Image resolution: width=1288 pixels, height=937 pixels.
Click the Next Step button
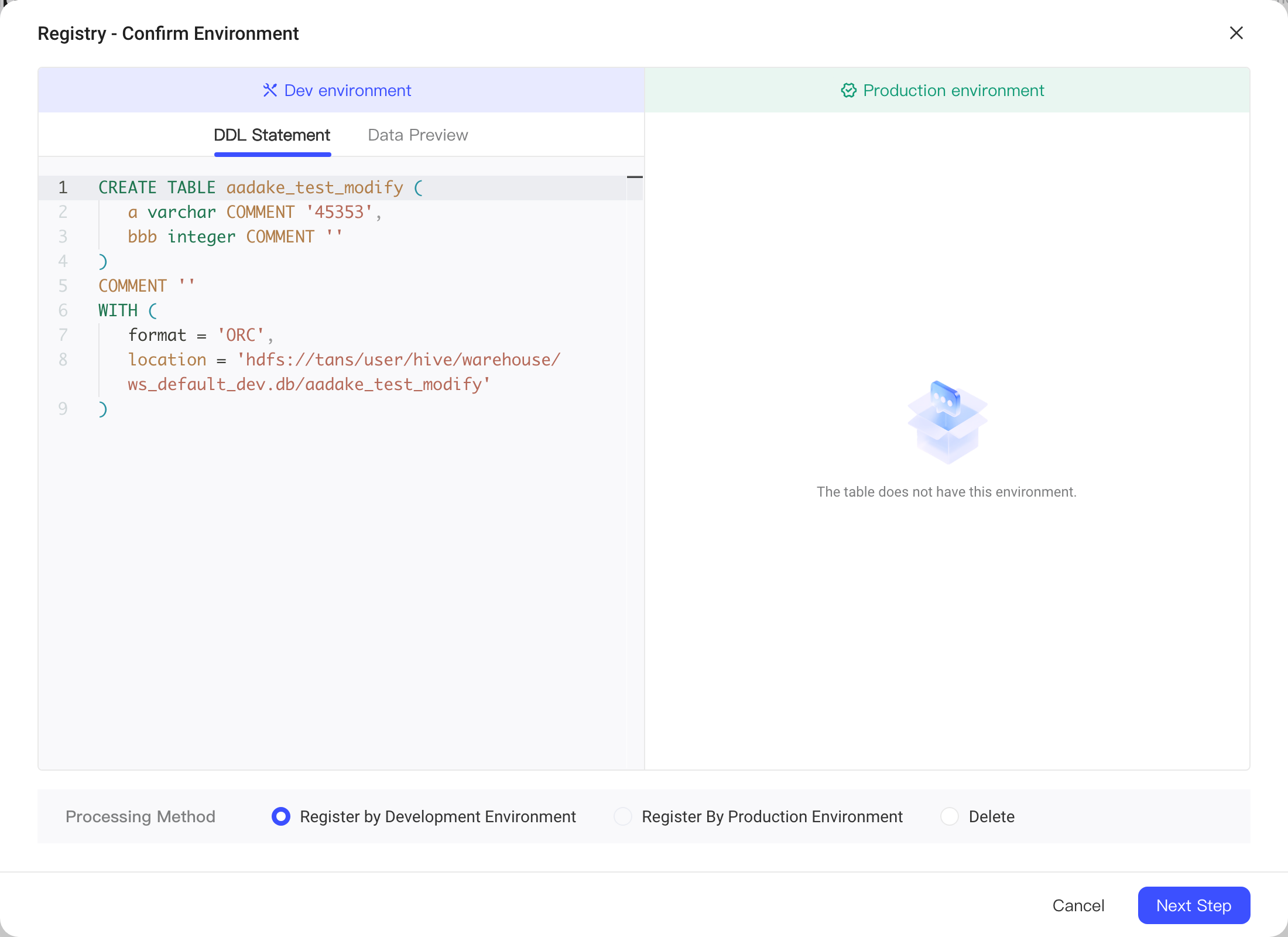pyautogui.click(x=1194, y=905)
